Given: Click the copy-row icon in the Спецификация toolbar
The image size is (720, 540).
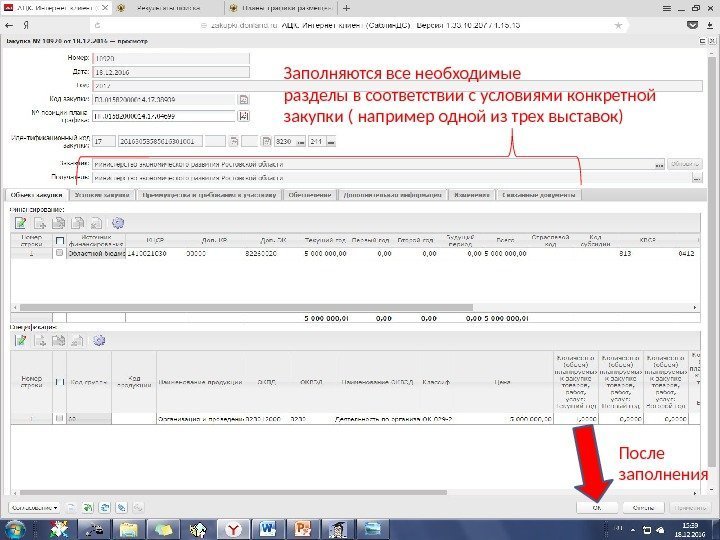Looking at the screenshot, I should 58,341.
